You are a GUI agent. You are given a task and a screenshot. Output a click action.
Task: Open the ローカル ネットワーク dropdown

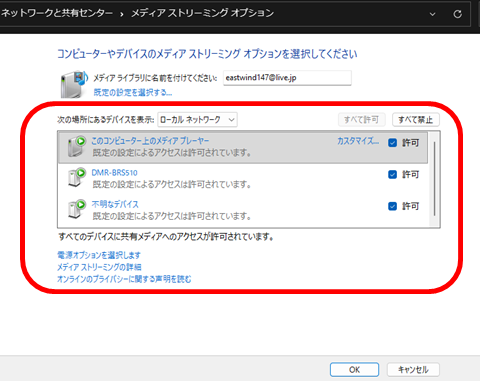pos(197,120)
